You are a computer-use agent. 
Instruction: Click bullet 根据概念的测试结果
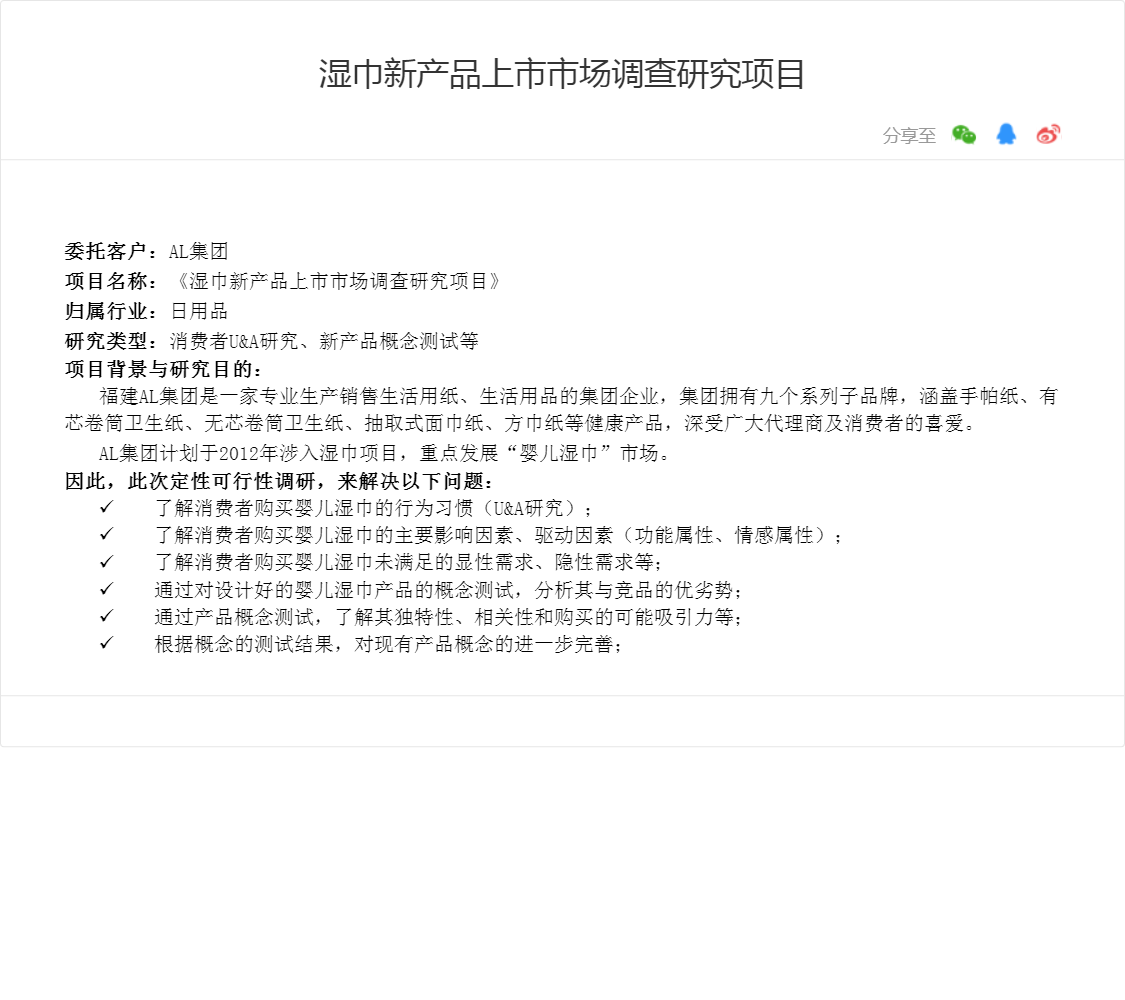pyautogui.click(x=388, y=644)
